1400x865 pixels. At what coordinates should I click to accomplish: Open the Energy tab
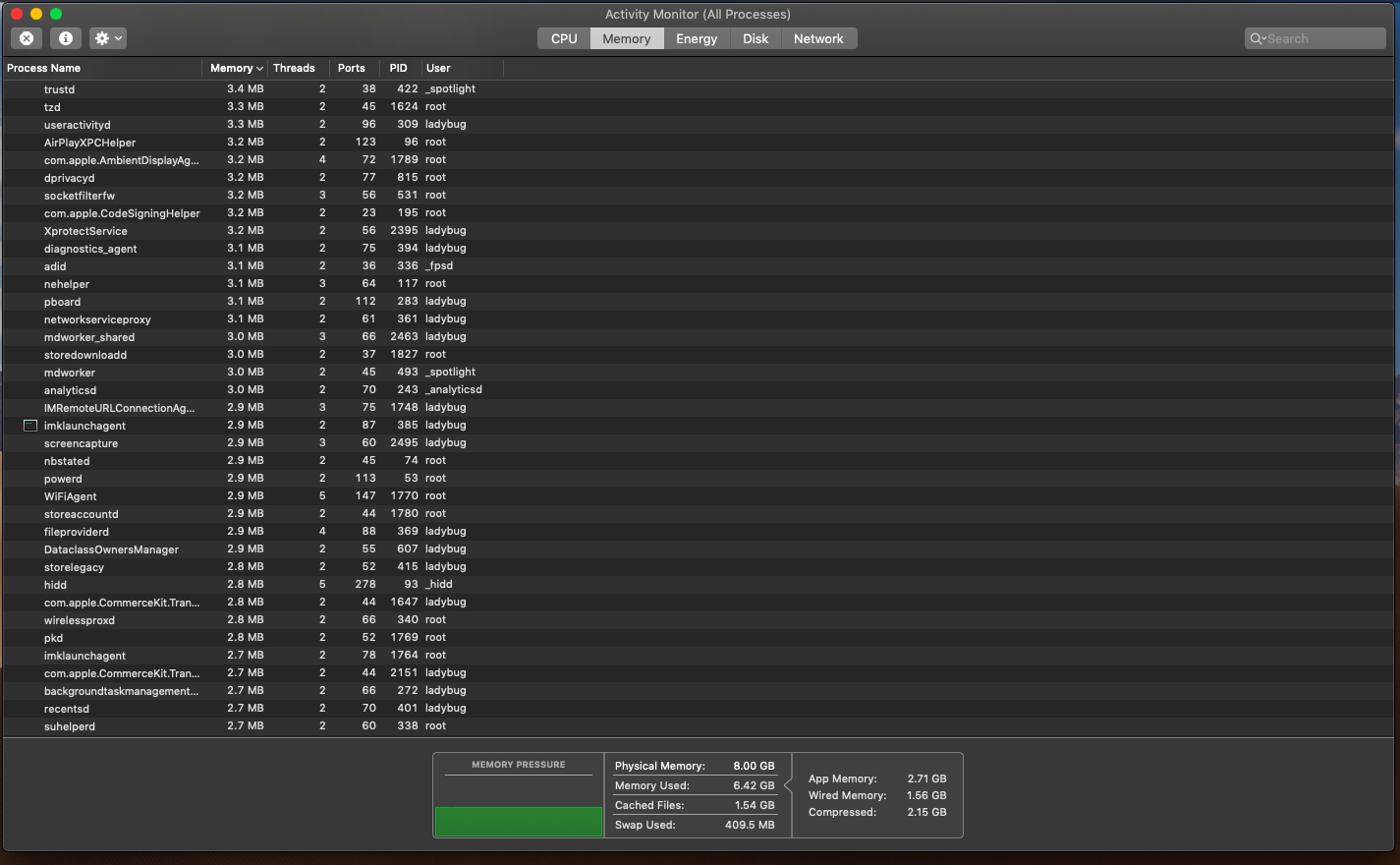pyautogui.click(x=697, y=38)
